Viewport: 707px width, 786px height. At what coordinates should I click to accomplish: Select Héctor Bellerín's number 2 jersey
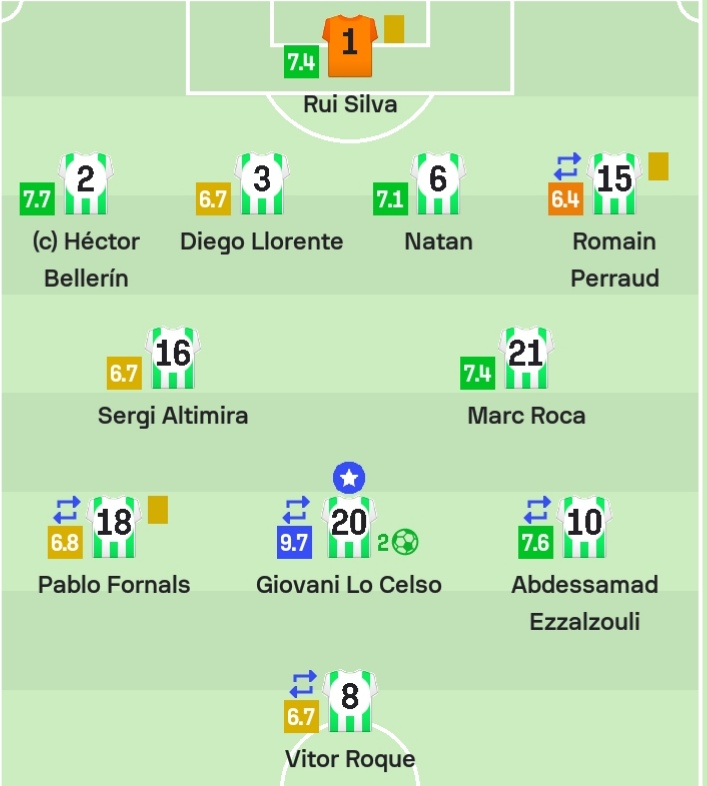click(86, 183)
